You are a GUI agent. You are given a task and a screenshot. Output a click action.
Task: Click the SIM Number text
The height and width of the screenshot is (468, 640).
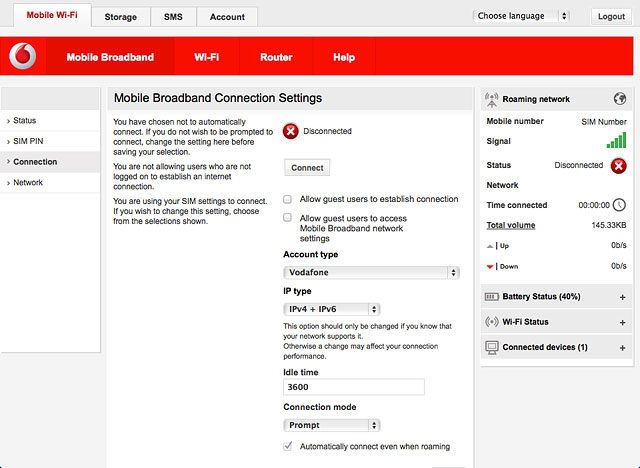click(604, 122)
